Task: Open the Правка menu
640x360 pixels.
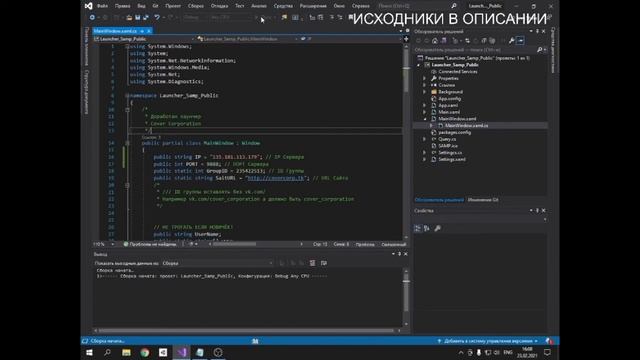Action: 122,6
